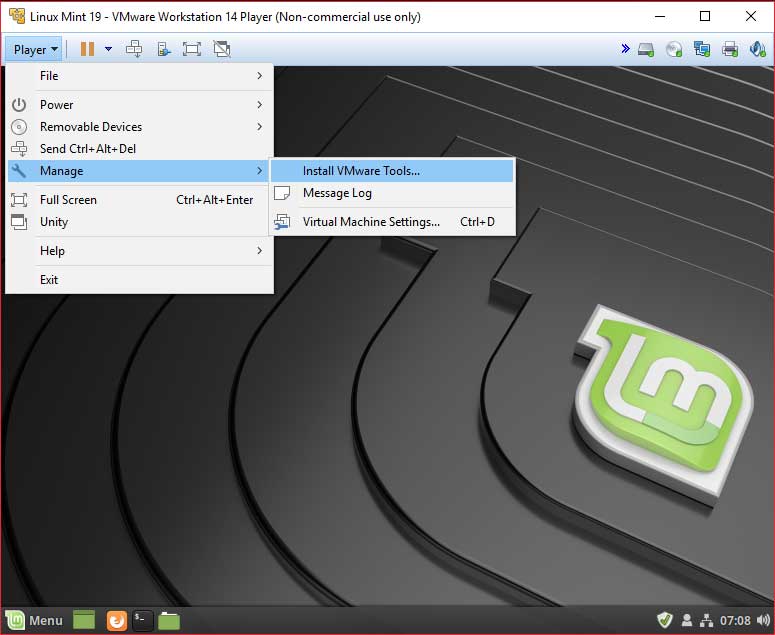The height and width of the screenshot is (635, 775).
Task: Open the Linux Mint Menu button
Action: [34, 620]
